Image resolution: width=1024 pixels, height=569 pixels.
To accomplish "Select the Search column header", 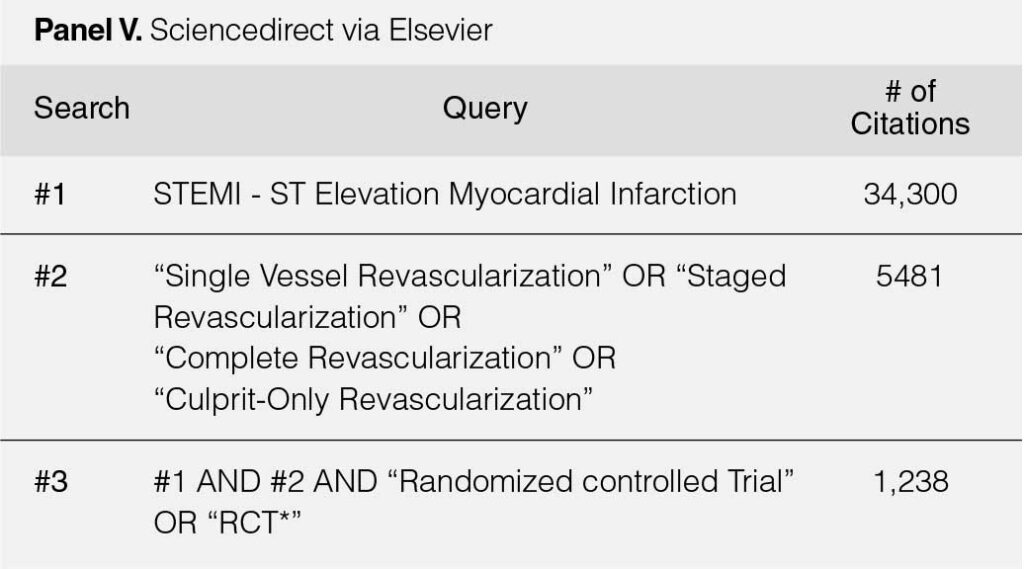I will coord(82,108).
